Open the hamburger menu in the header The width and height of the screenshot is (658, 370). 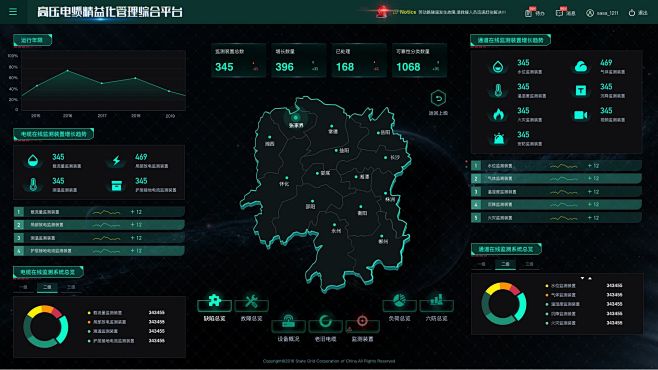click(13, 12)
